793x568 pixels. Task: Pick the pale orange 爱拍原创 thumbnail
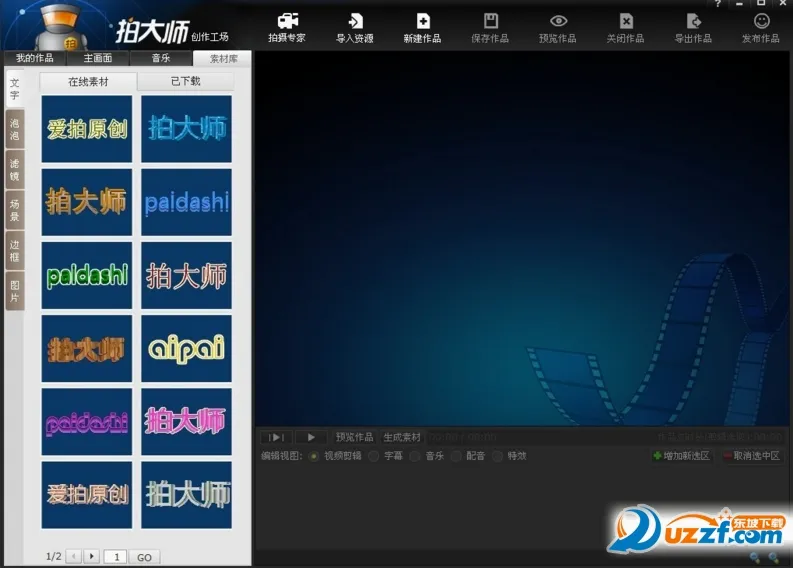86,495
